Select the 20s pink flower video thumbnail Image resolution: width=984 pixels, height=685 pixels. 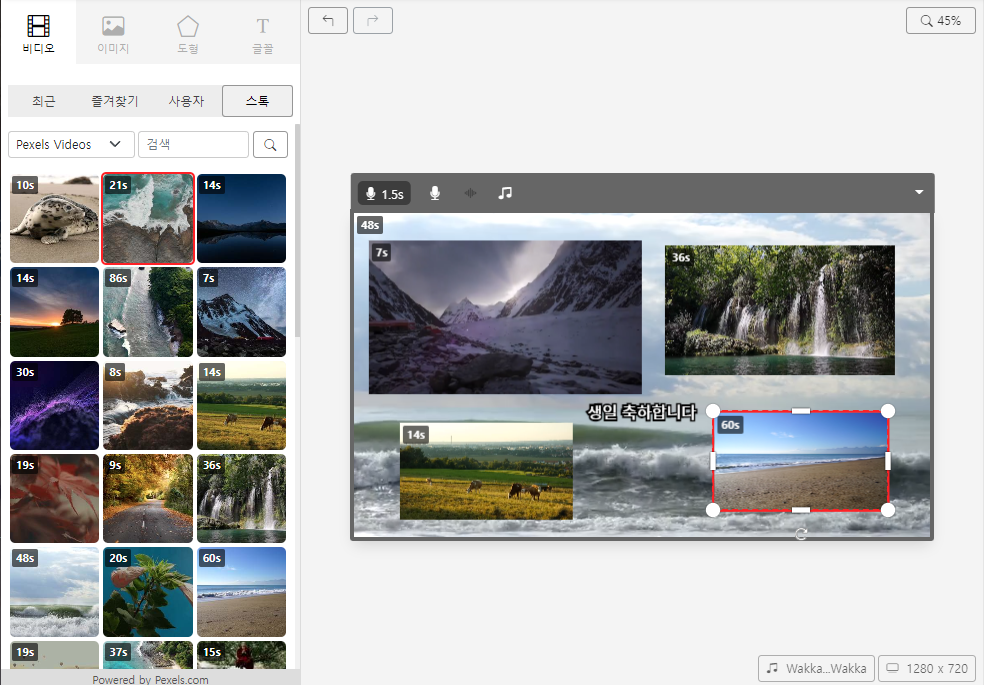[148, 592]
